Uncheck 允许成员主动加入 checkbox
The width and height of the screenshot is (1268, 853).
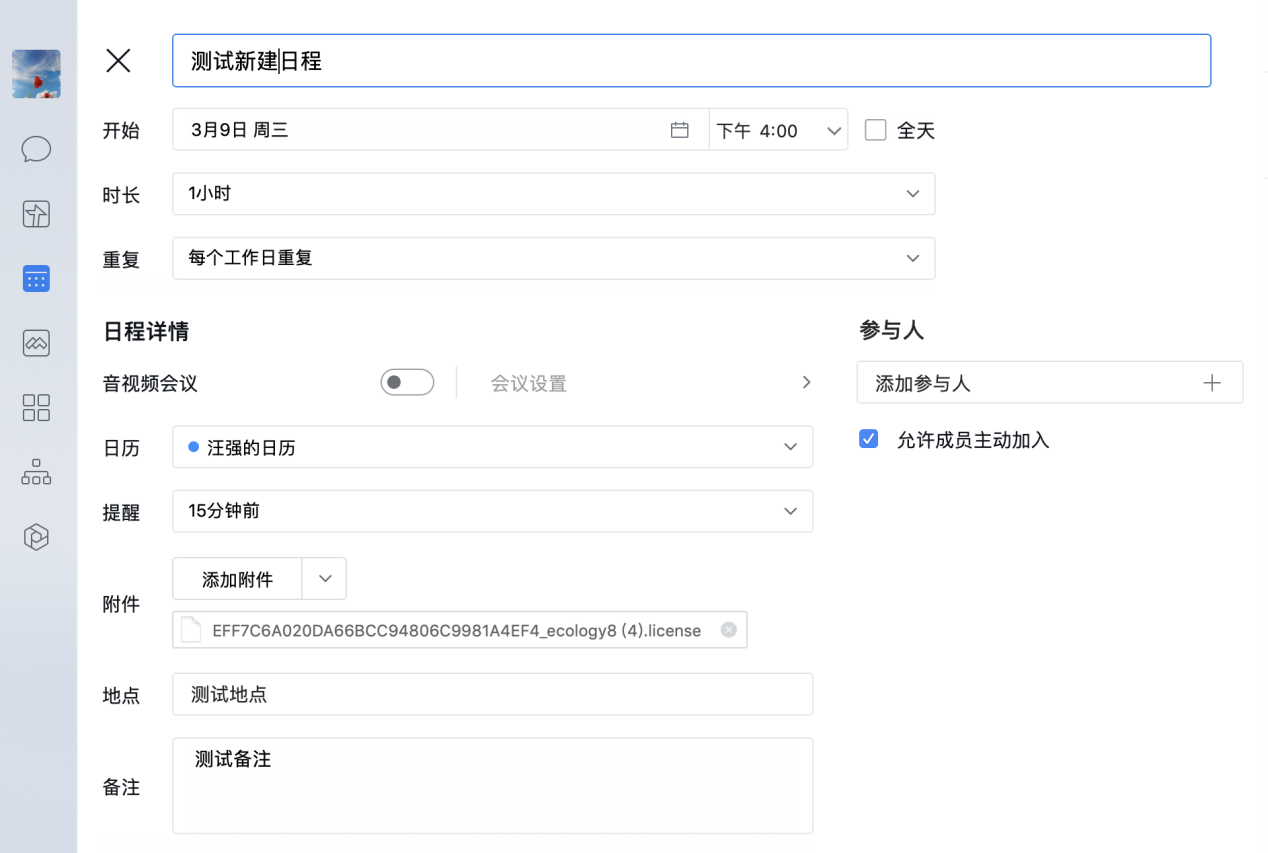point(869,439)
